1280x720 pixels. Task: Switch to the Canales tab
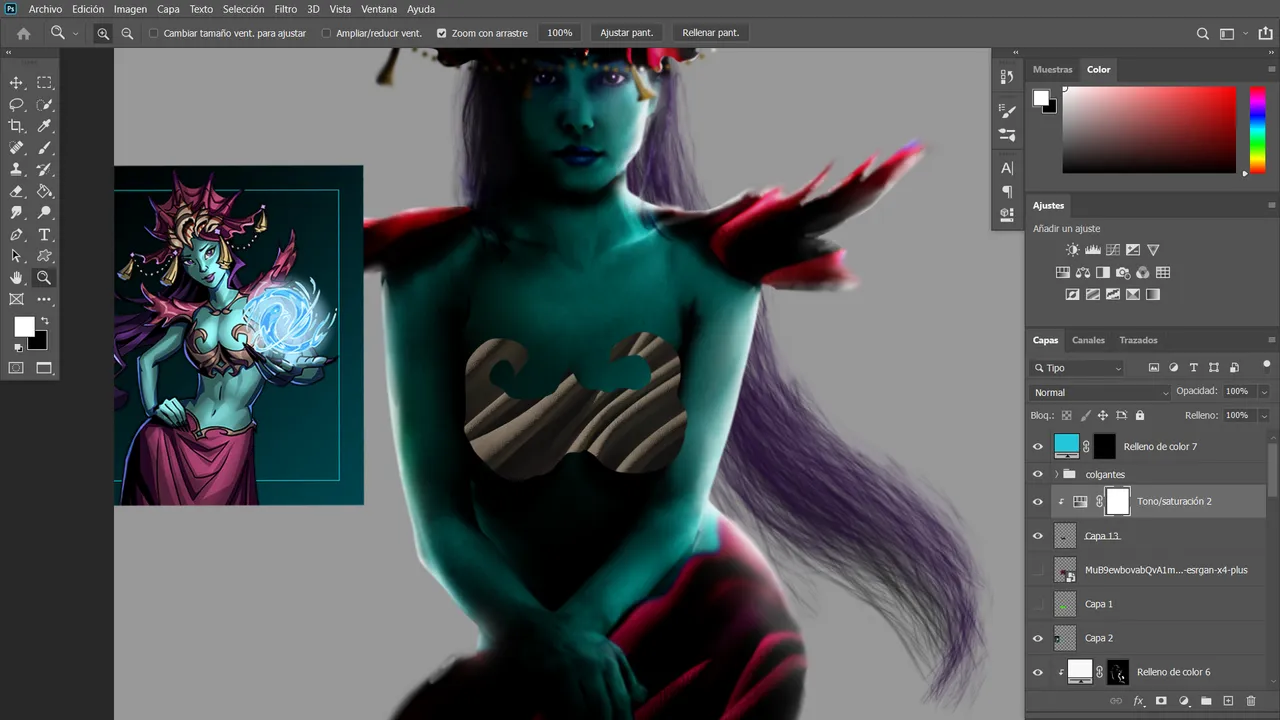click(x=1088, y=340)
